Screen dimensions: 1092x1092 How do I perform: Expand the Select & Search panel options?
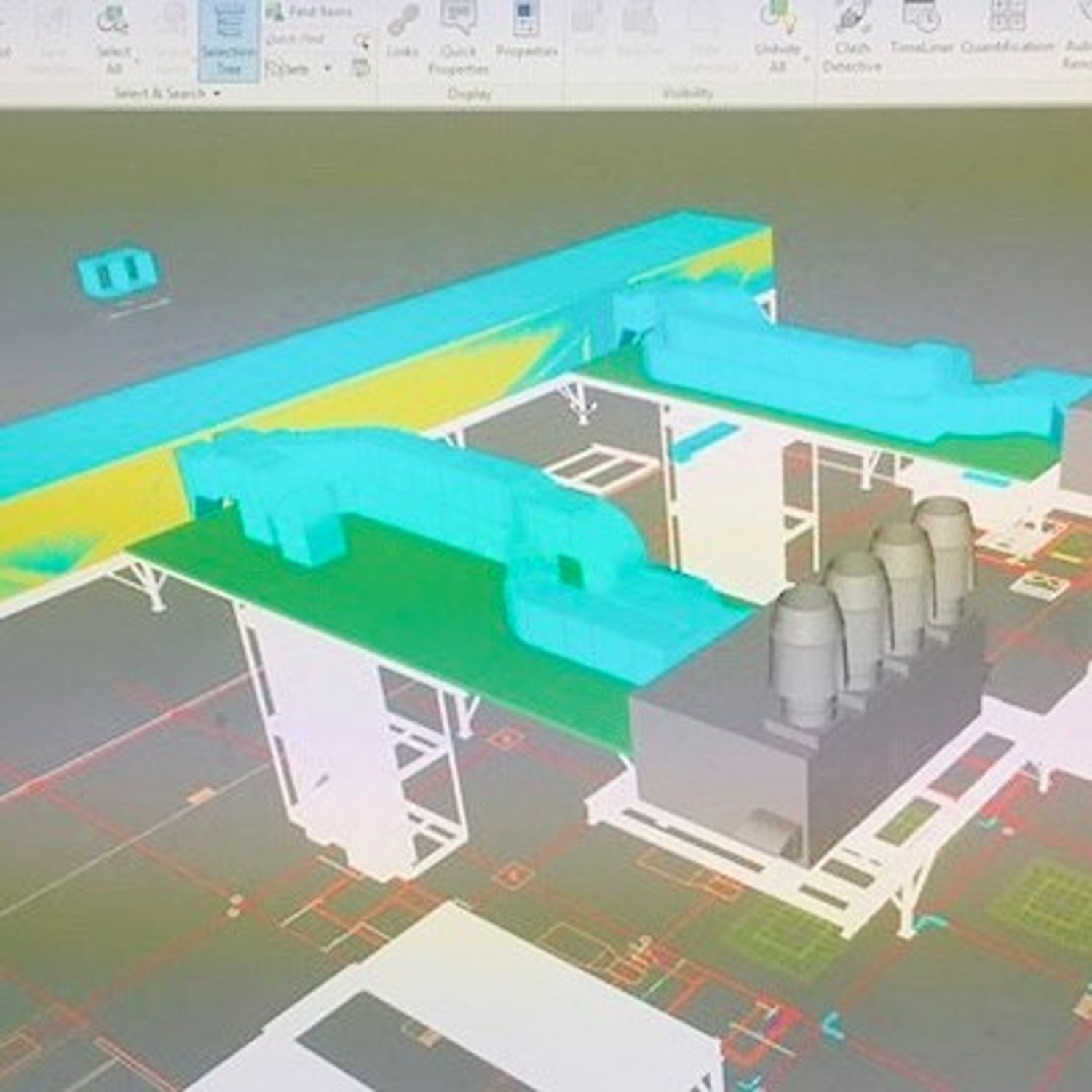pyautogui.click(x=215, y=92)
